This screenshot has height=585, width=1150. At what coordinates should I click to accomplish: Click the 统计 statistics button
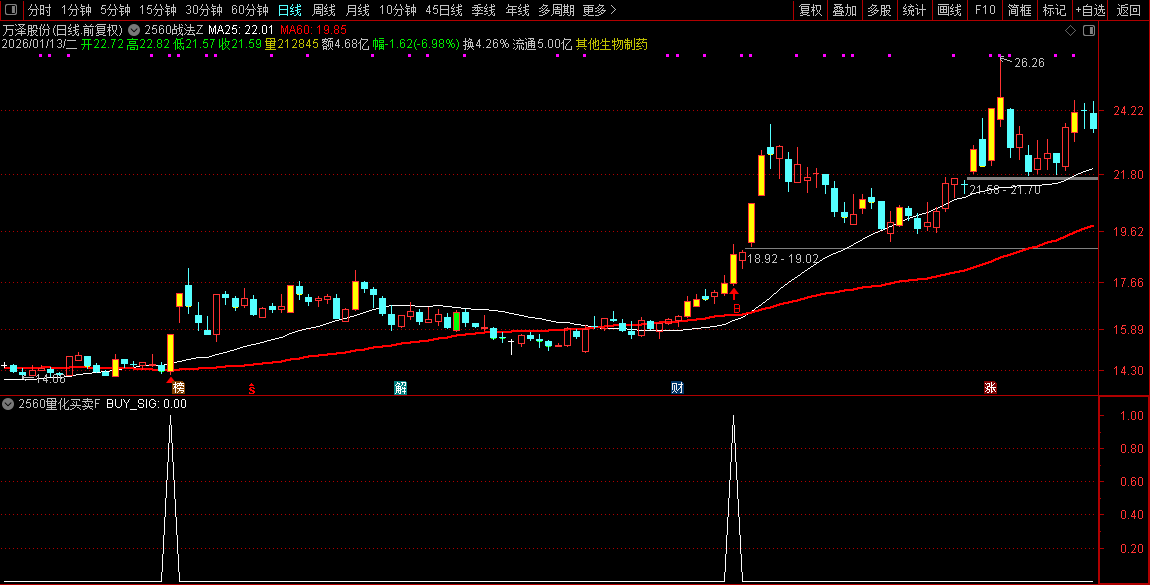[x=914, y=10]
